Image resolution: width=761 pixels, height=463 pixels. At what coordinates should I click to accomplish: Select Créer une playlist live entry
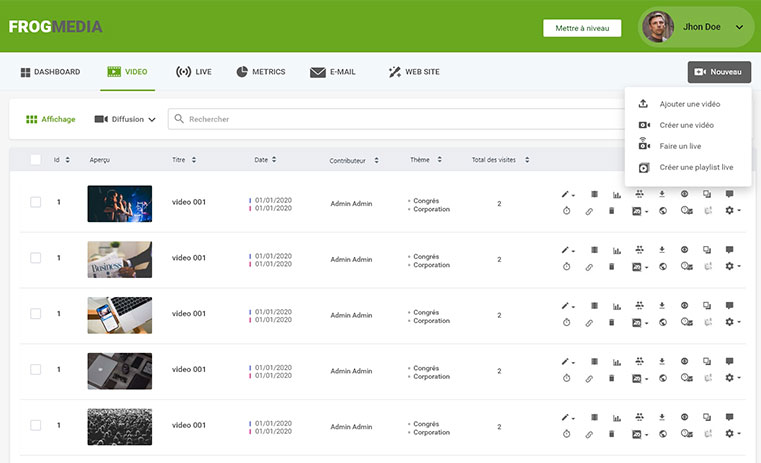688,167
